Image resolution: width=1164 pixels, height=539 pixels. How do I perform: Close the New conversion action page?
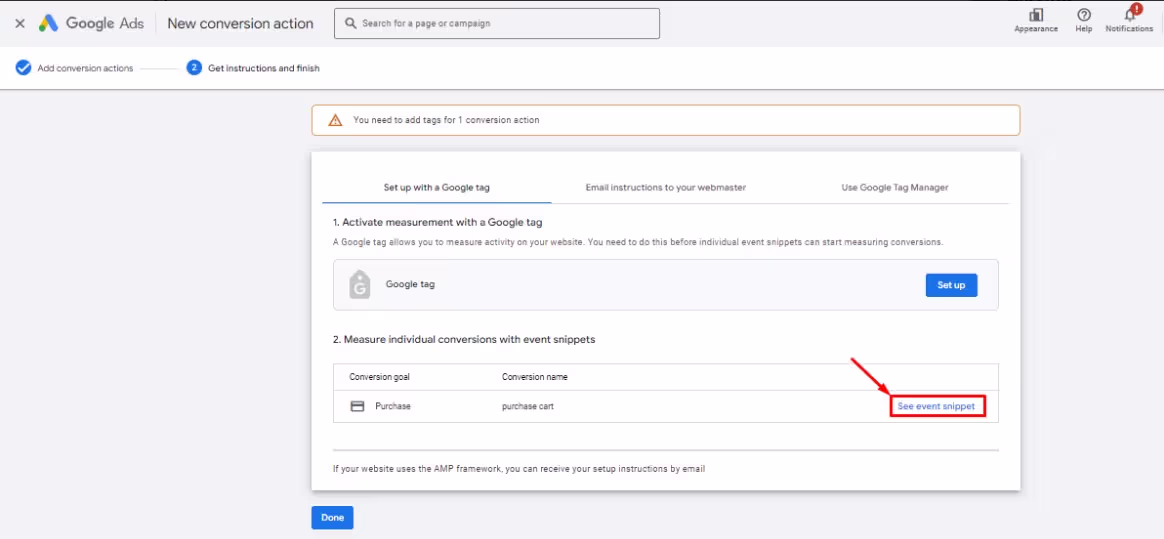point(20,24)
